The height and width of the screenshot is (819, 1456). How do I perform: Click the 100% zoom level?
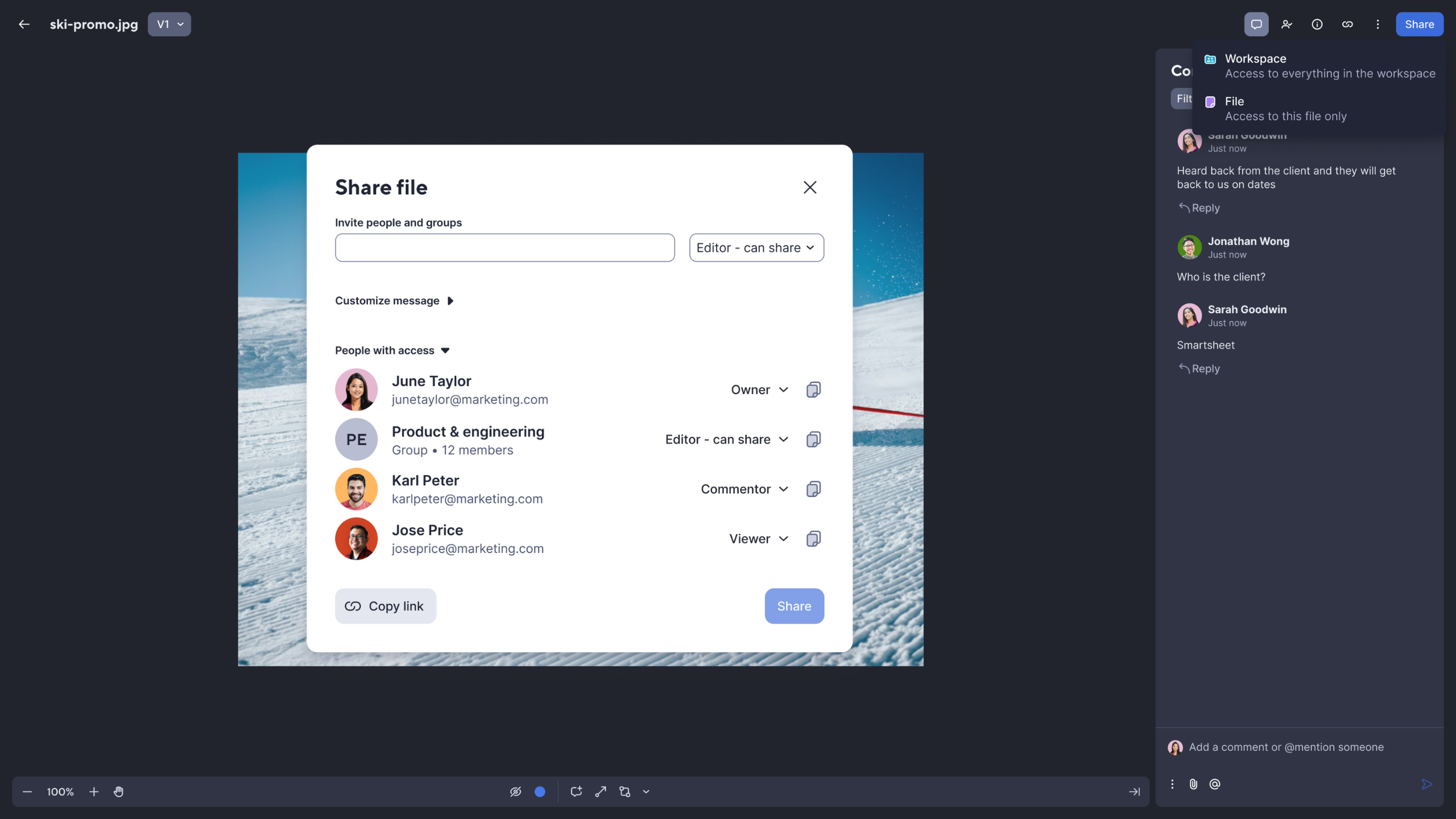point(60,792)
